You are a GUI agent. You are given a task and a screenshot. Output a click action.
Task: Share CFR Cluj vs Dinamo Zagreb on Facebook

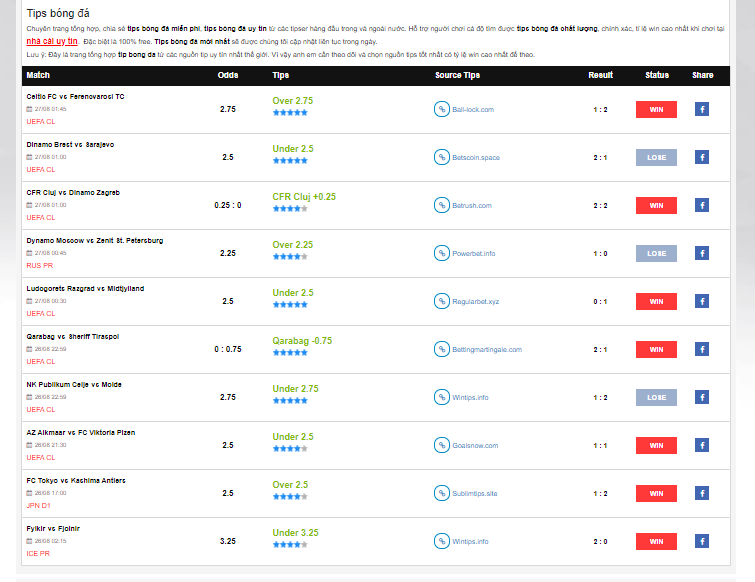(702, 205)
